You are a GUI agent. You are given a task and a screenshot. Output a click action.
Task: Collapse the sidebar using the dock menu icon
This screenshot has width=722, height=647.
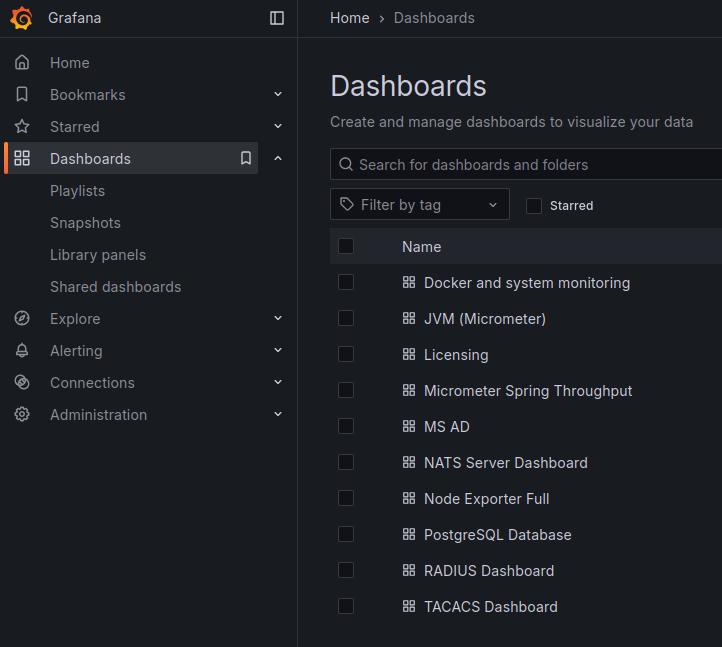[x=277, y=18]
